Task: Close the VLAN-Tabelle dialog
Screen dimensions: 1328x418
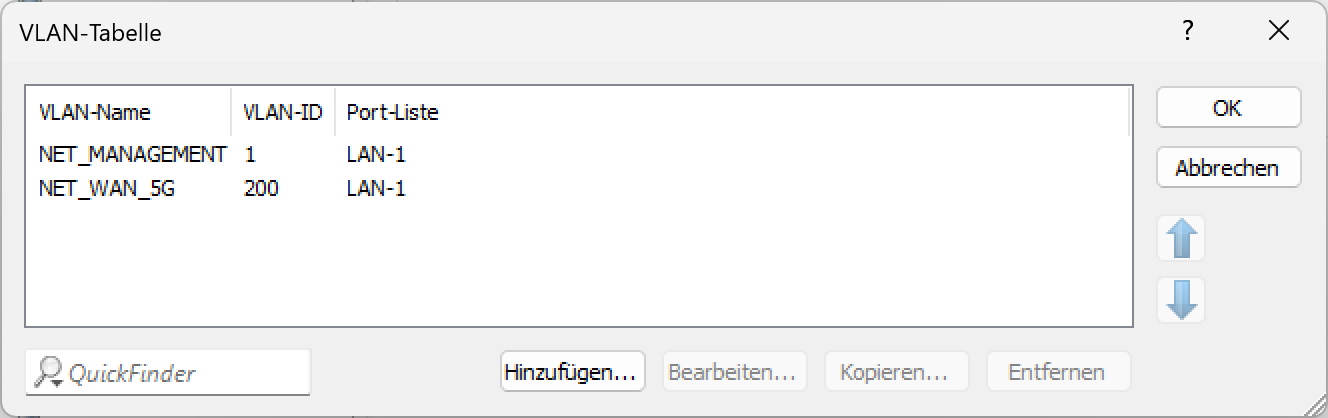Action: [1278, 31]
